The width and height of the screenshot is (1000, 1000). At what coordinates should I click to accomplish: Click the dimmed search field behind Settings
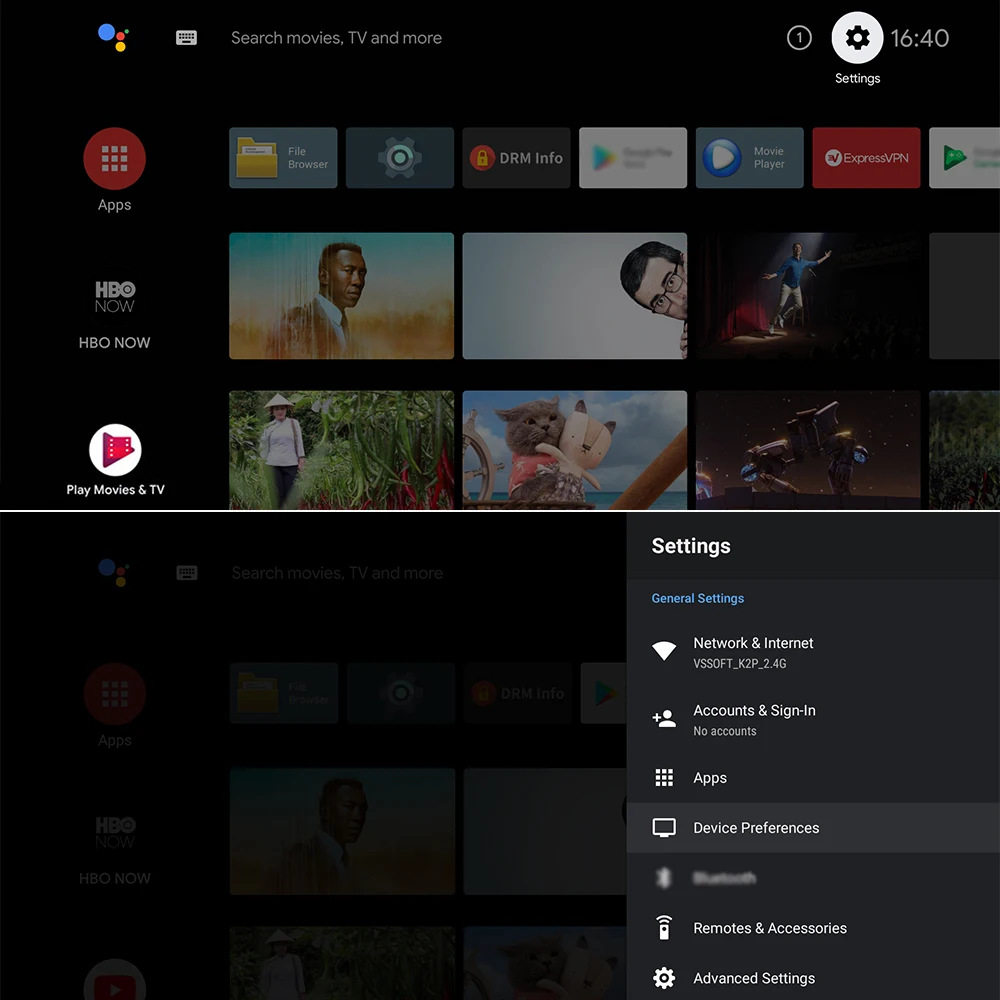337,573
